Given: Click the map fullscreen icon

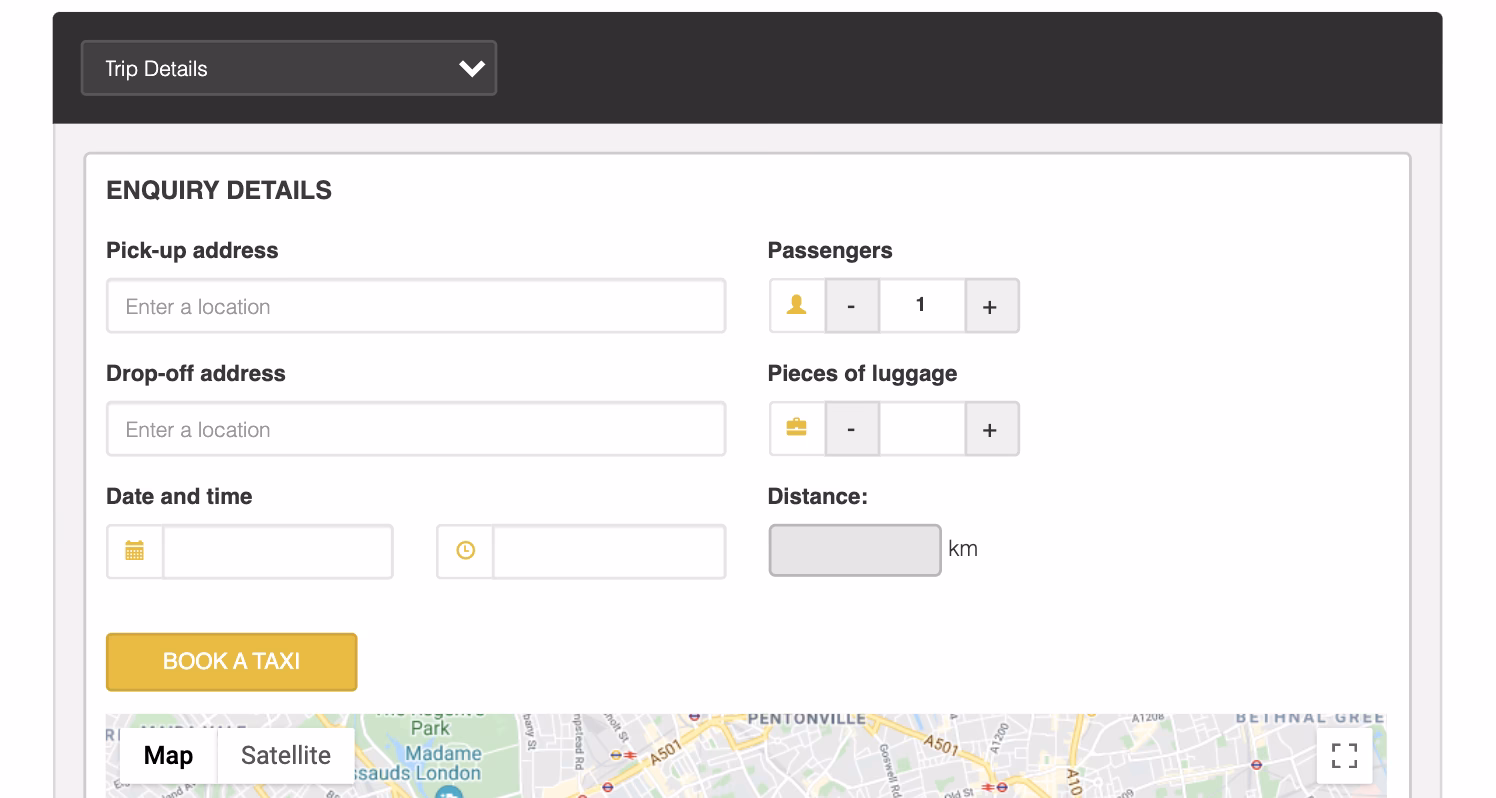Looking at the screenshot, I should pos(1344,756).
